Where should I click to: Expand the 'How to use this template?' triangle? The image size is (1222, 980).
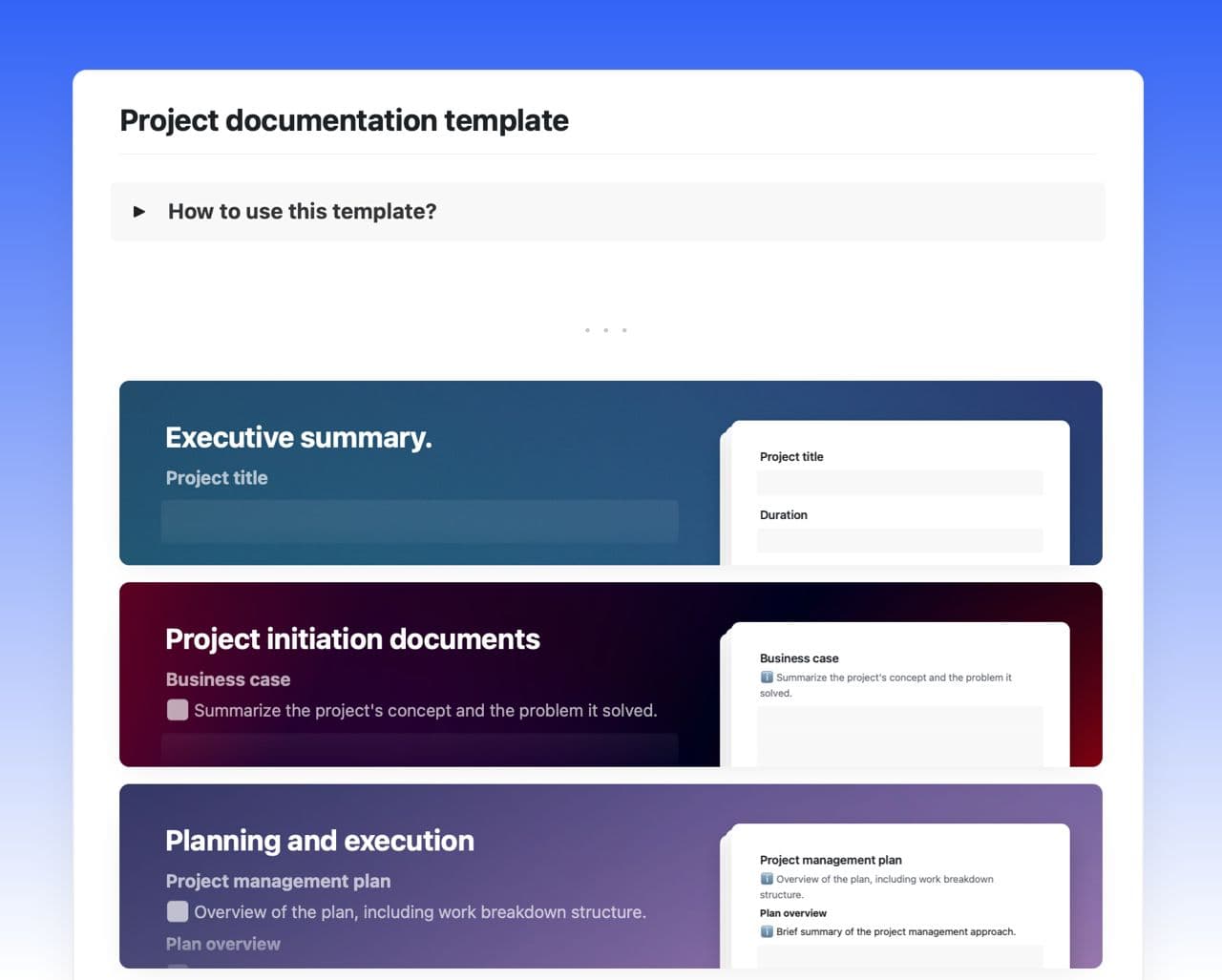pos(139,212)
